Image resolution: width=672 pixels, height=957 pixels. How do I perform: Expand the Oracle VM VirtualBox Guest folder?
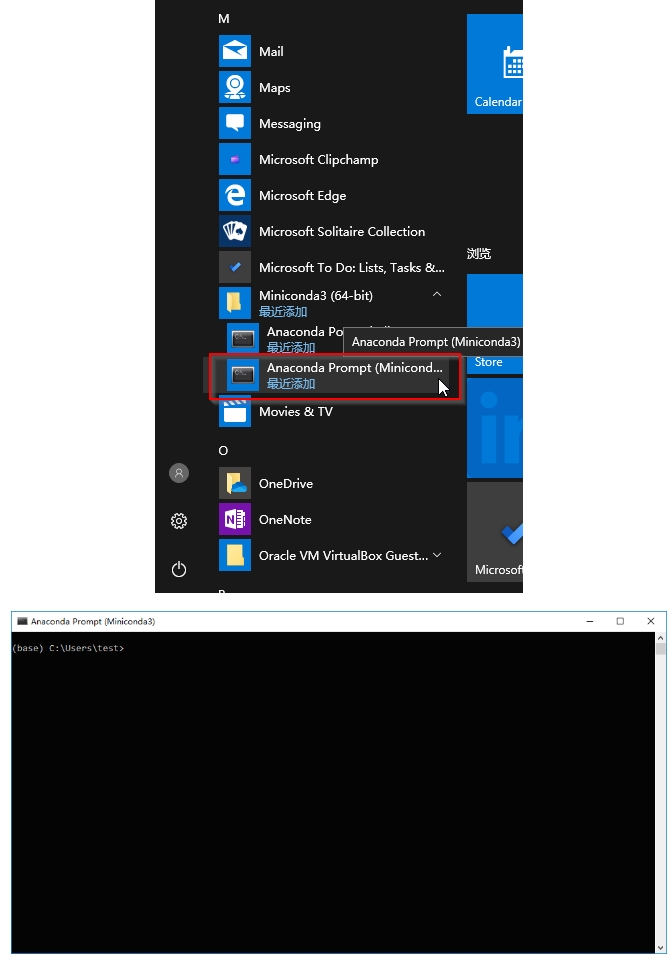[x=437, y=556]
